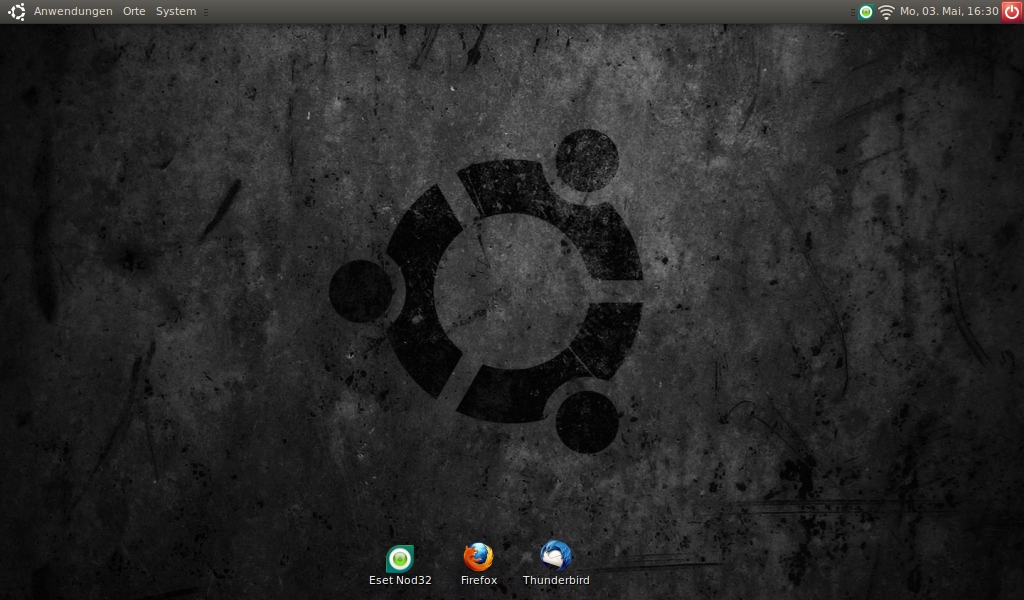The height and width of the screenshot is (600, 1024).
Task: Launch Eset Nod32 desktop icon
Action: (400, 559)
